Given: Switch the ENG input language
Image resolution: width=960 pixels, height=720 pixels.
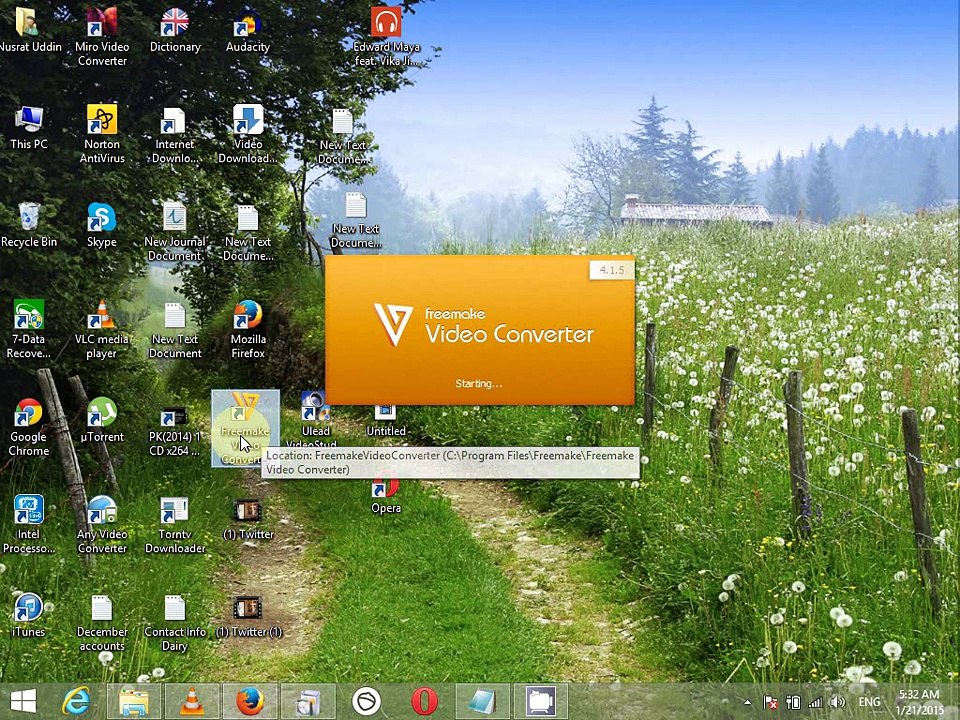Looking at the screenshot, I should [869, 702].
